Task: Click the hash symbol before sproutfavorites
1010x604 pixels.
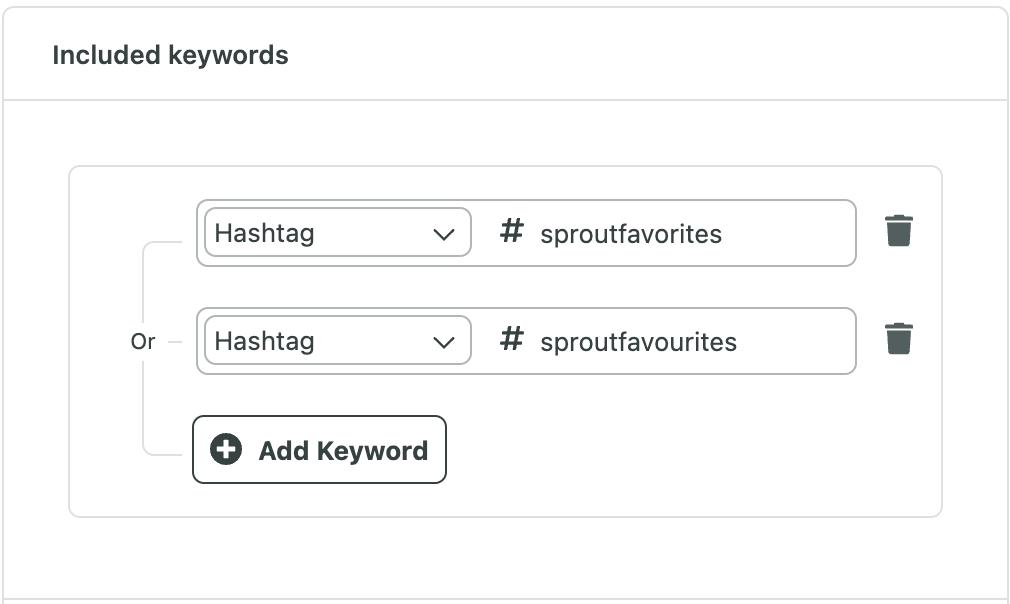Action: pyautogui.click(x=512, y=231)
